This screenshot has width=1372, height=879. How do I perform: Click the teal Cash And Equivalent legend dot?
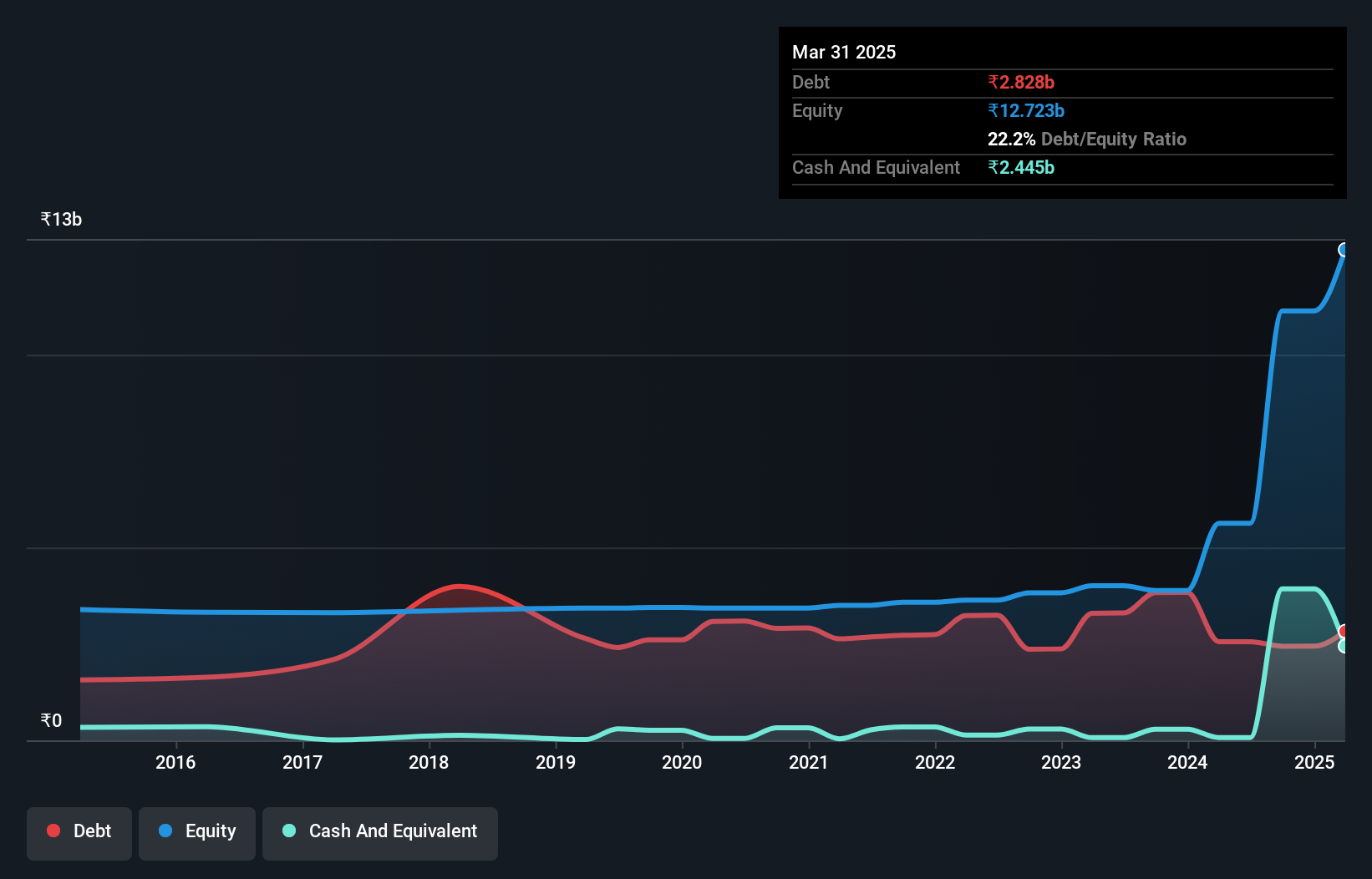(289, 831)
